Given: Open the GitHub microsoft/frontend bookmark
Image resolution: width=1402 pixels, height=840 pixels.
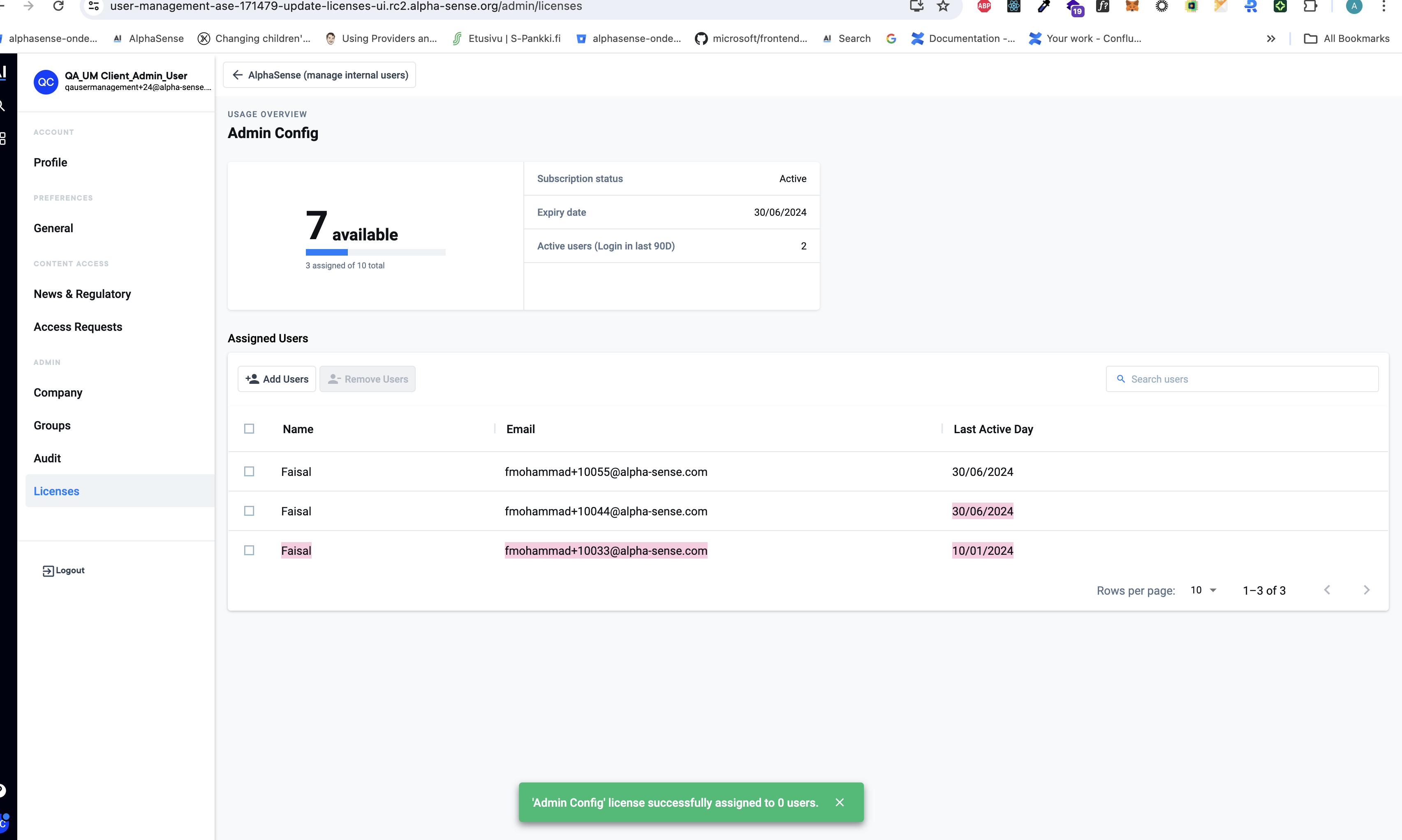Looking at the screenshot, I should (752, 39).
